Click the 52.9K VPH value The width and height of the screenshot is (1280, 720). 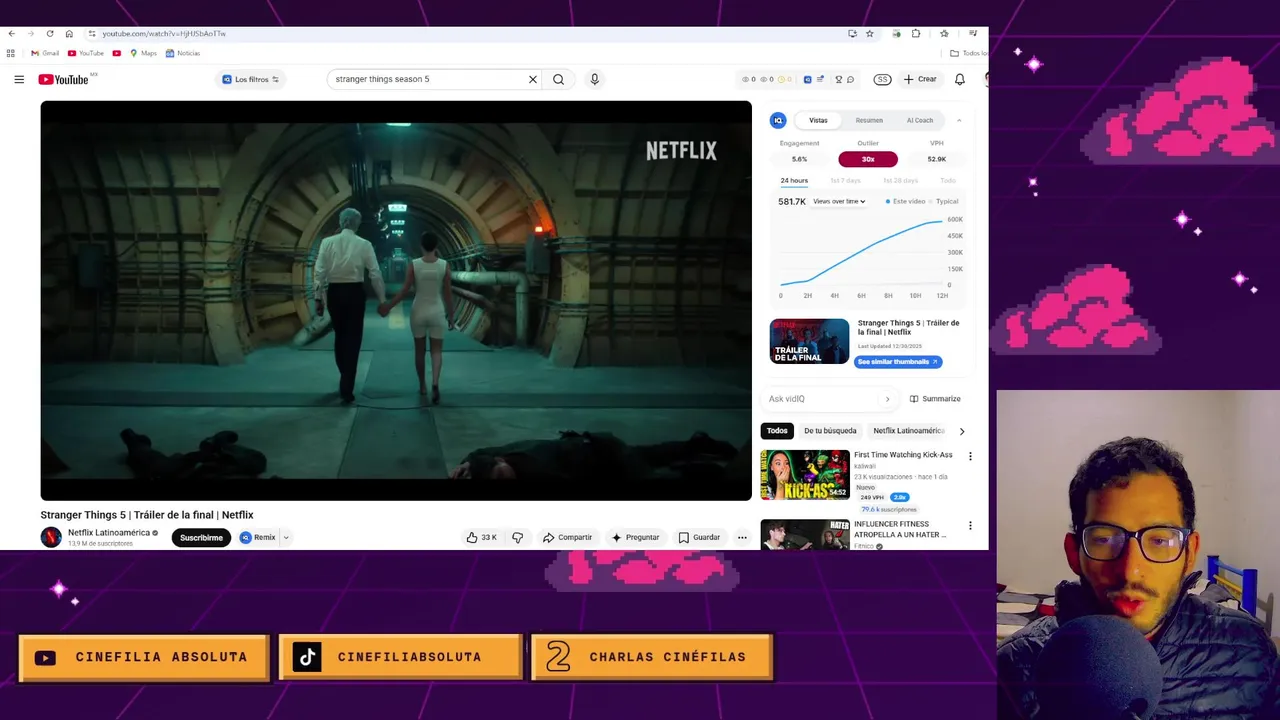tap(937, 159)
